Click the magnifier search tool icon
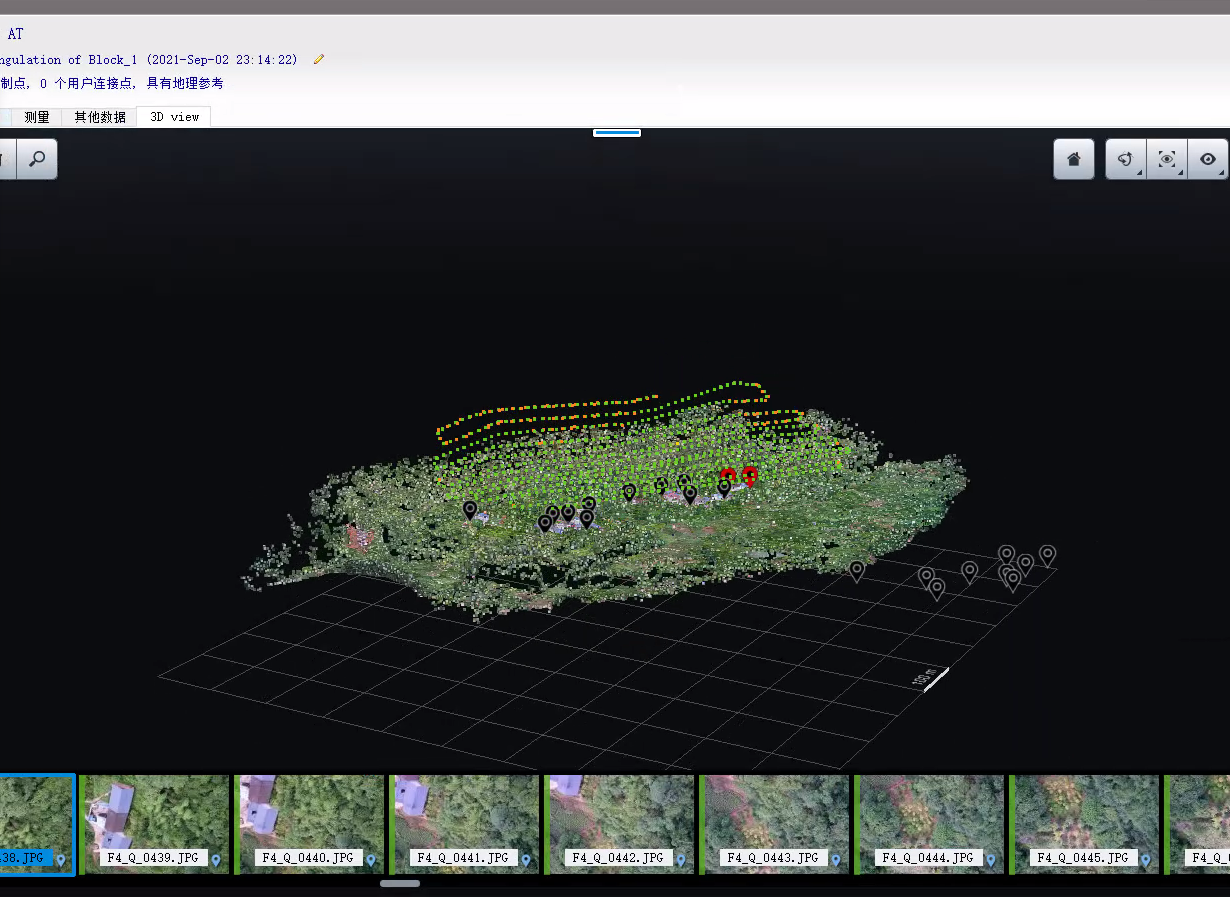Image resolution: width=1230 pixels, height=899 pixels. point(37,159)
